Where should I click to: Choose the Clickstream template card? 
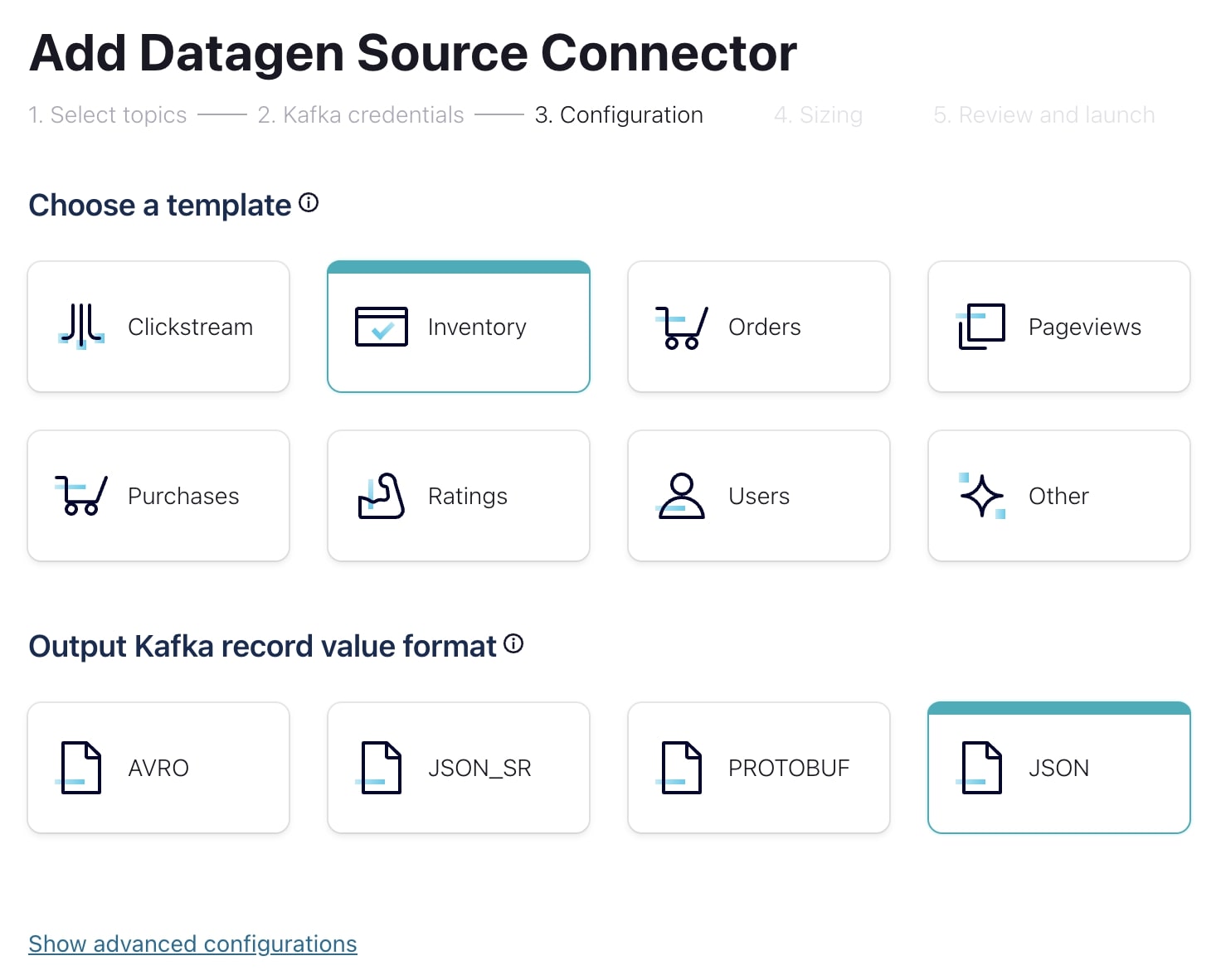(158, 327)
